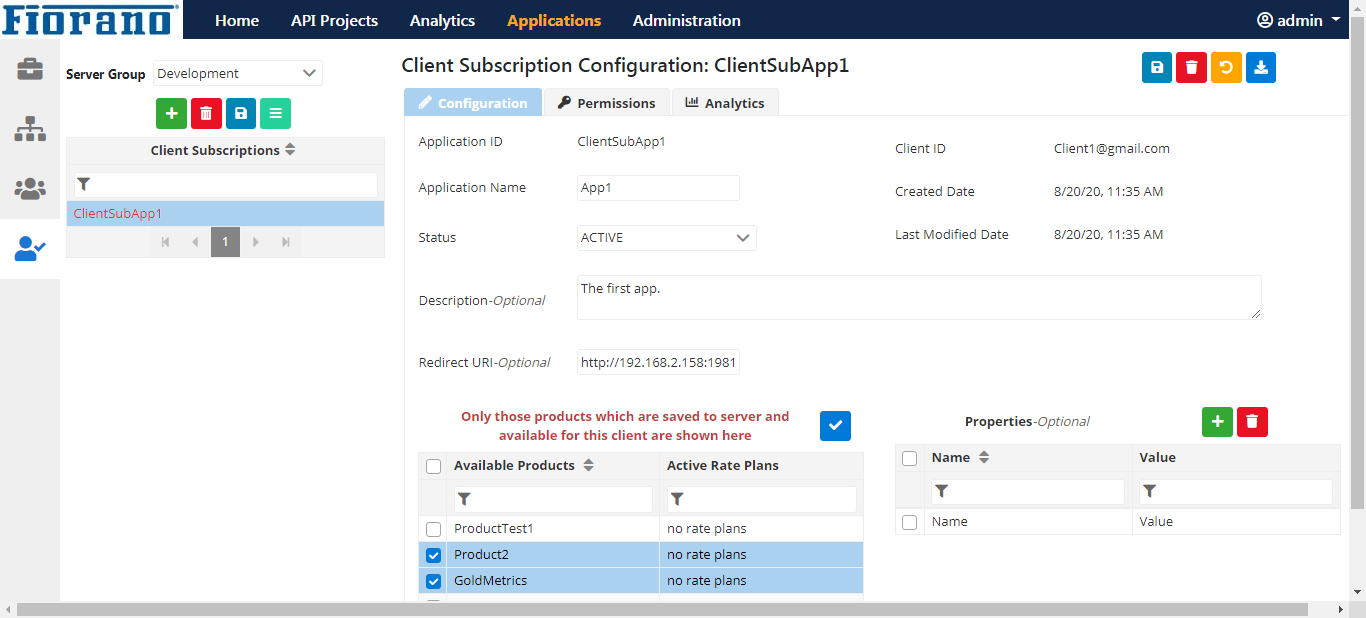Click the Application Name input field
Viewport: 1366px width, 618px height.
(x=658, y=188)
